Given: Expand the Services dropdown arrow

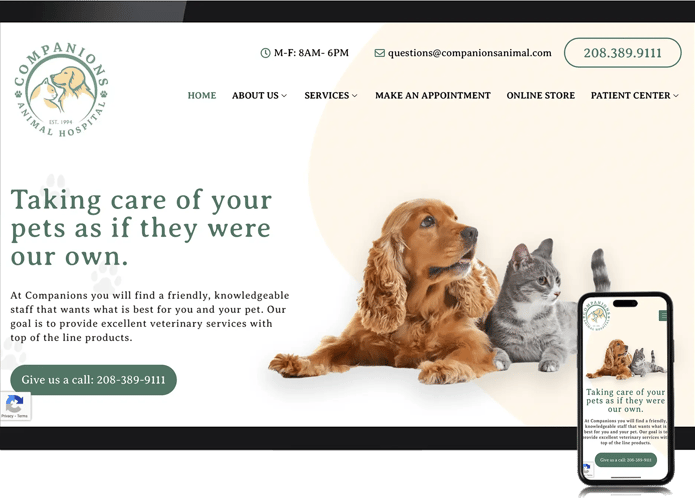Looking at the screenshot, I should coord(355,96).
